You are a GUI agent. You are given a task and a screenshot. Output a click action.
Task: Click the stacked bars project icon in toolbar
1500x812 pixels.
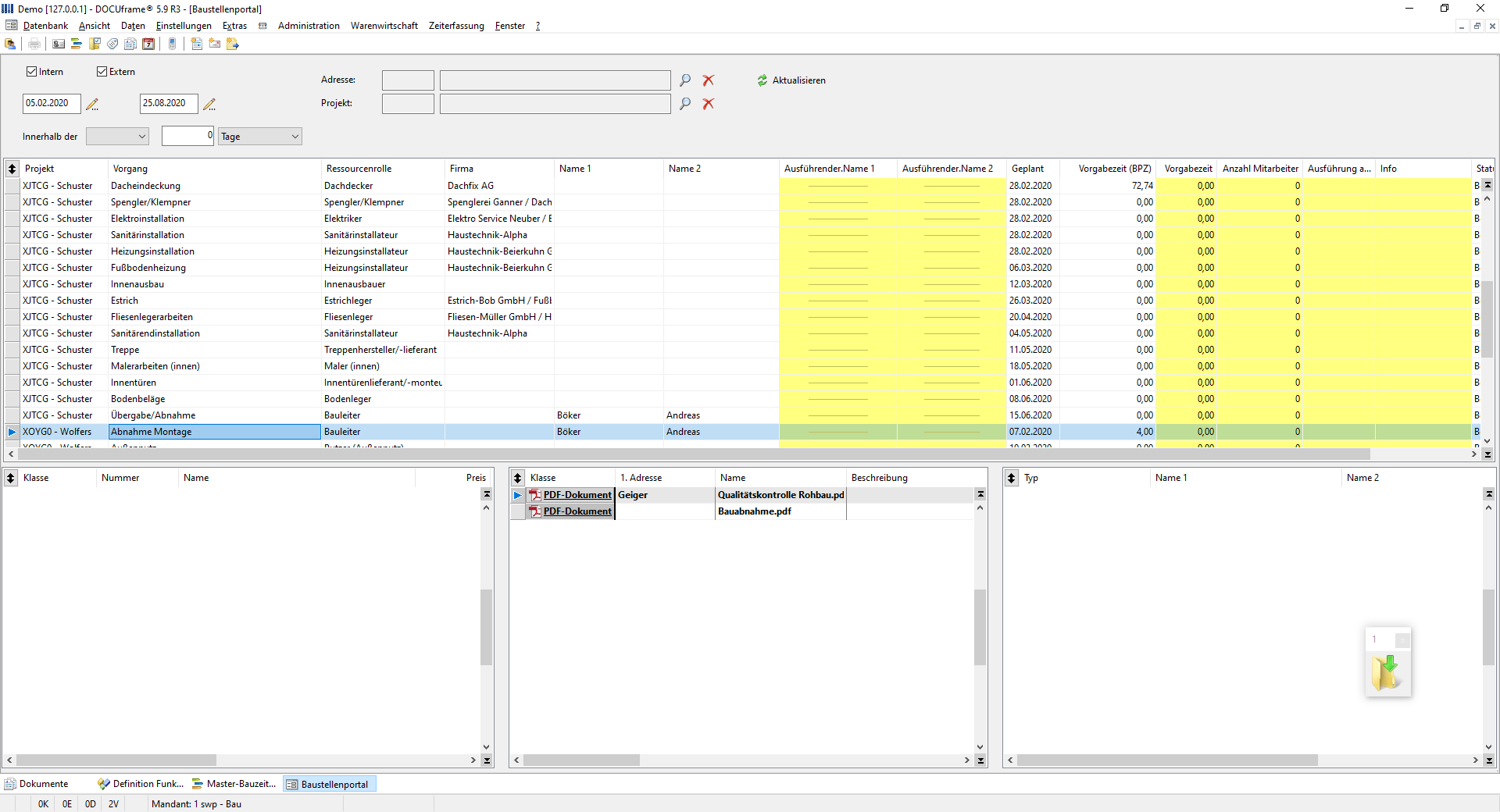[77, 44]
